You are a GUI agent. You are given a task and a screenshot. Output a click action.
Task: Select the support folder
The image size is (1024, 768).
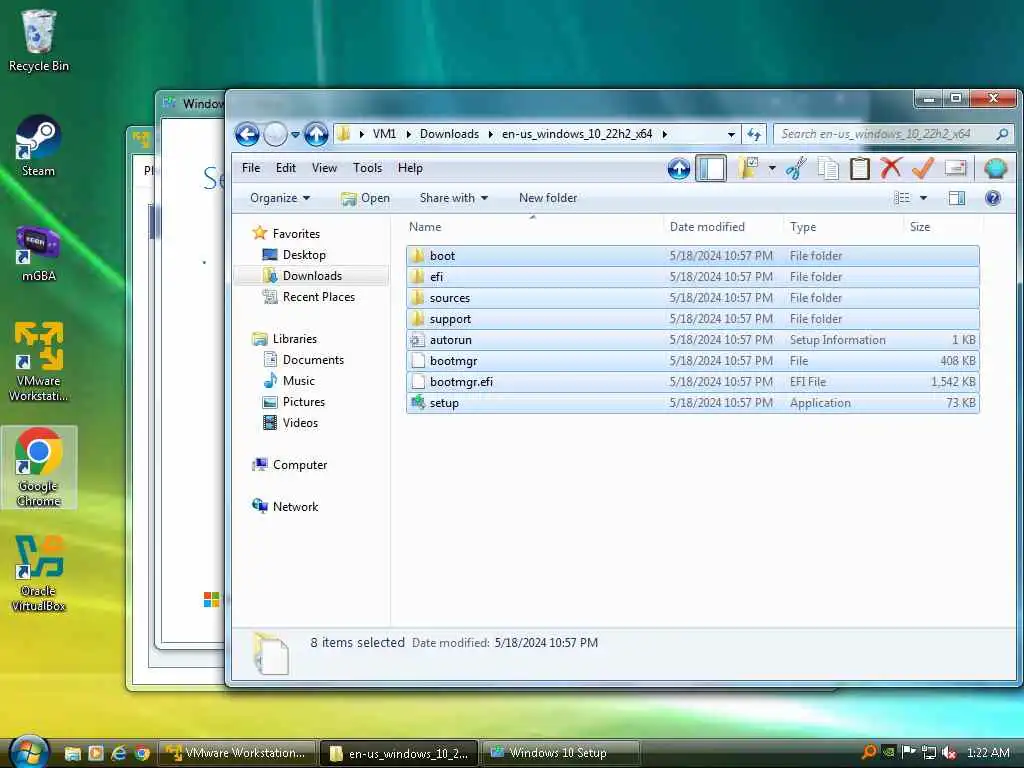pyautogui.click(x=692, y=319)
